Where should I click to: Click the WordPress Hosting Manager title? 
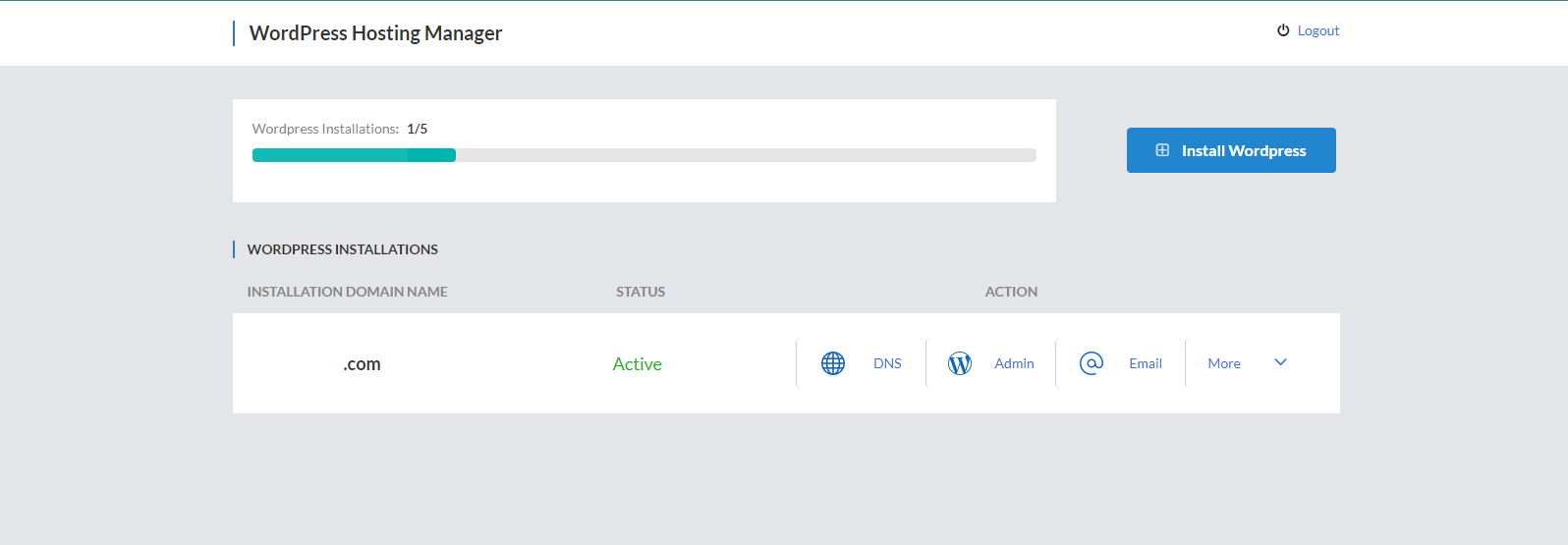(375, 33)
